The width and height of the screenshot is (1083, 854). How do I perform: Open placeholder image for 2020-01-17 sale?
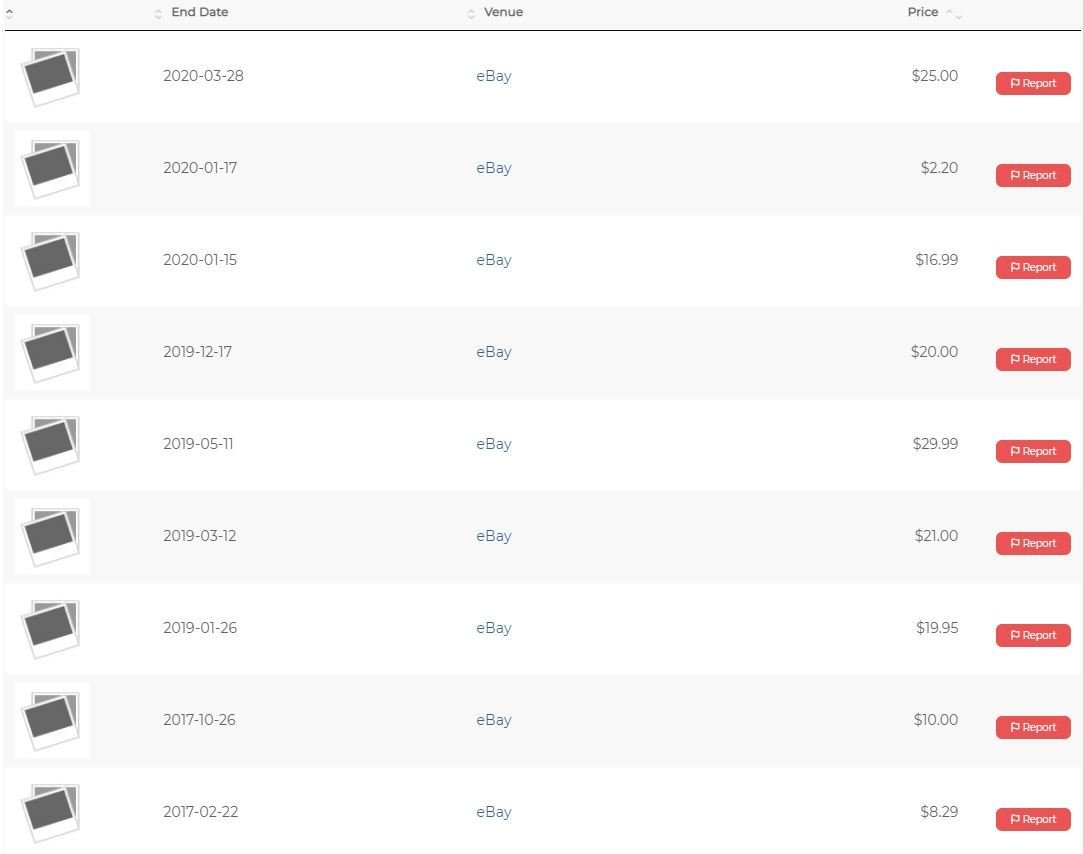[51, 168]
